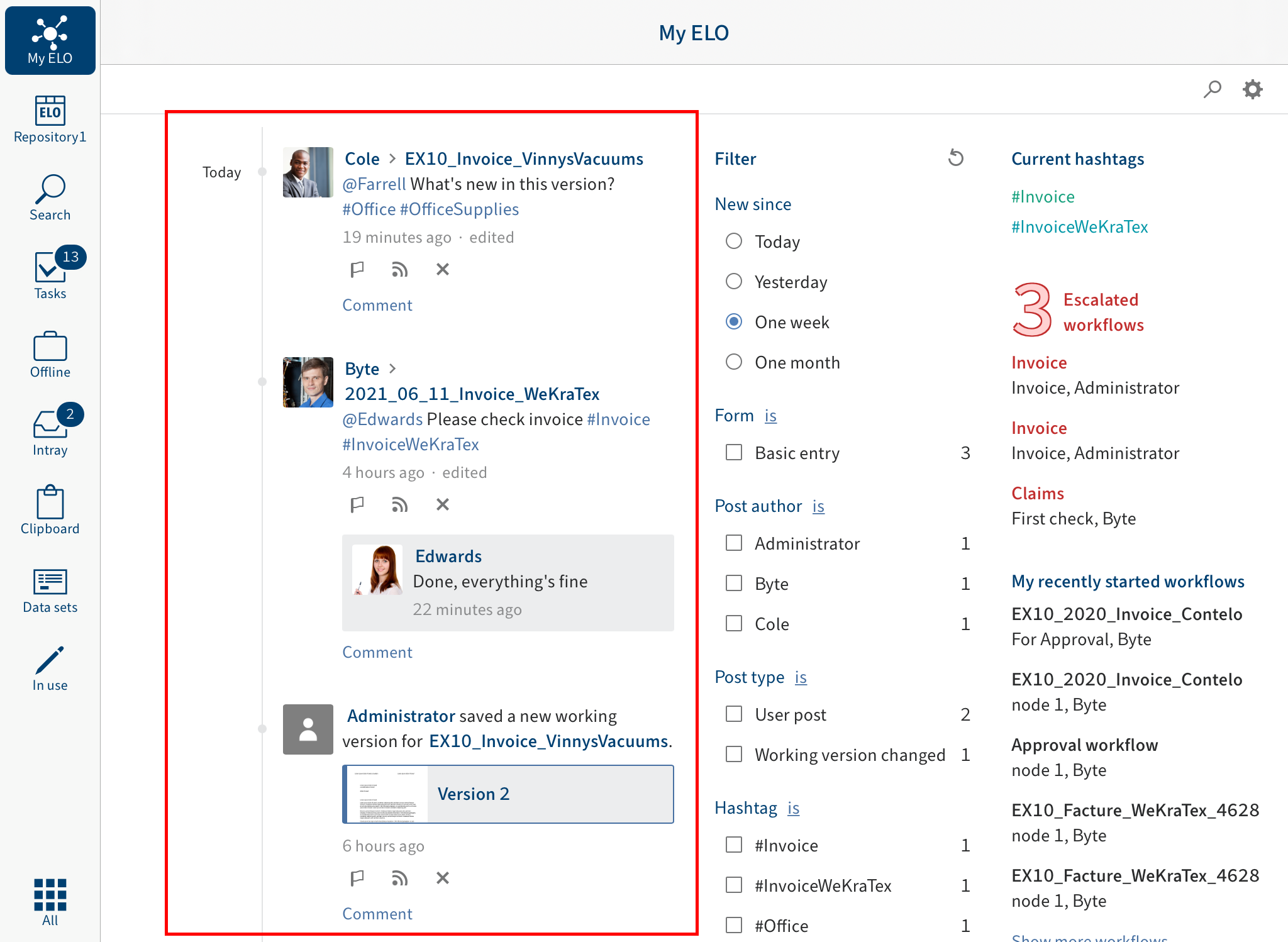Check the #Office hashtag filter
The width and height of the screenshot is (1288, 942).
(x=734, y=926)
